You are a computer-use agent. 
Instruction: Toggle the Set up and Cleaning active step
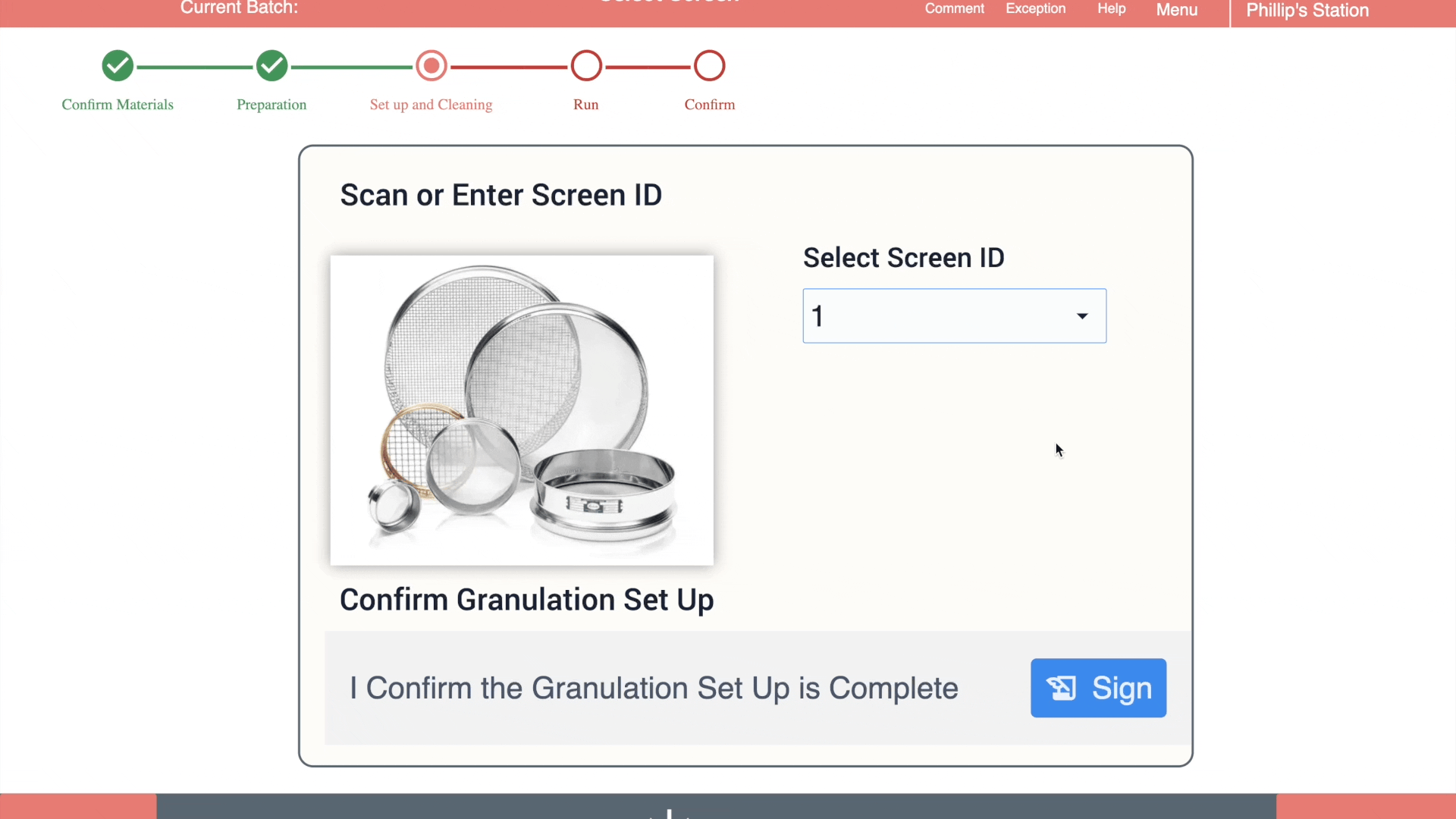(431, 66)
